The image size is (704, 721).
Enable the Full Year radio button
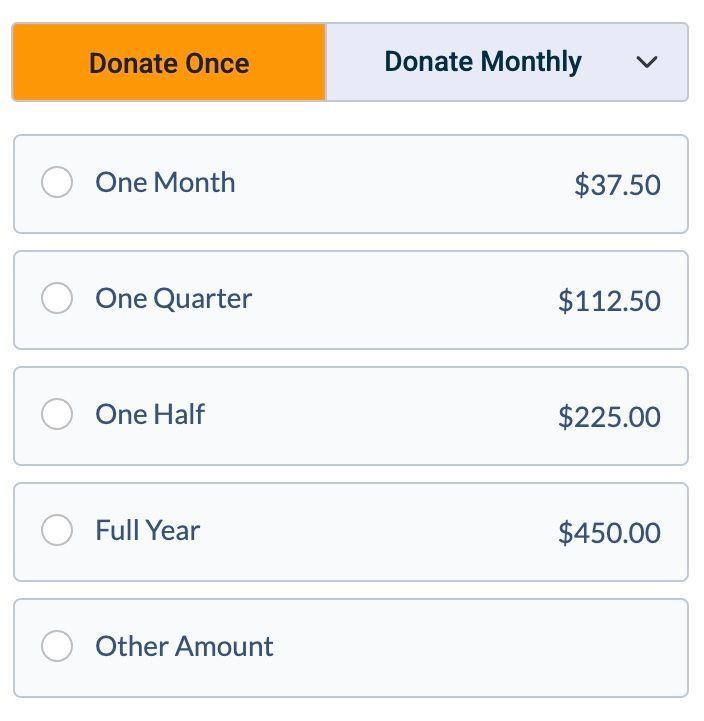click(57, 531)
